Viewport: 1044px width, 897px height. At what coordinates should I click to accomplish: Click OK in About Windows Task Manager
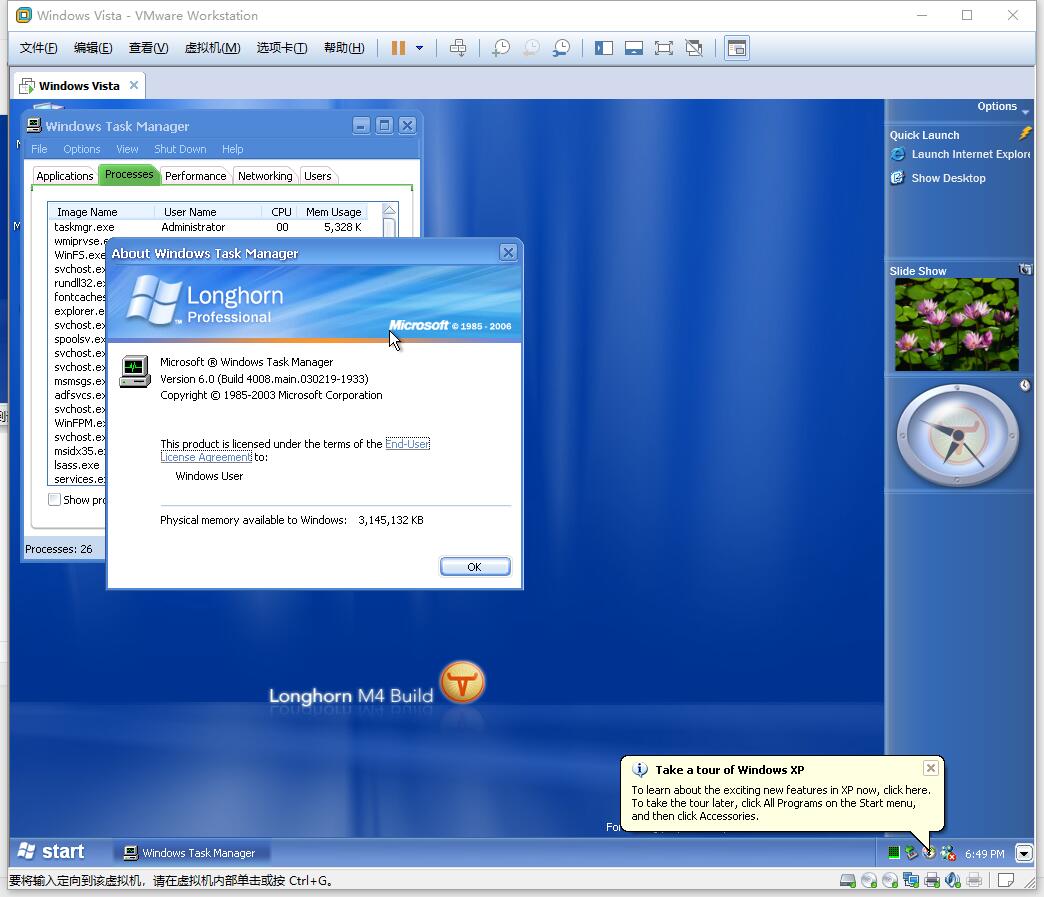point(475,567)
